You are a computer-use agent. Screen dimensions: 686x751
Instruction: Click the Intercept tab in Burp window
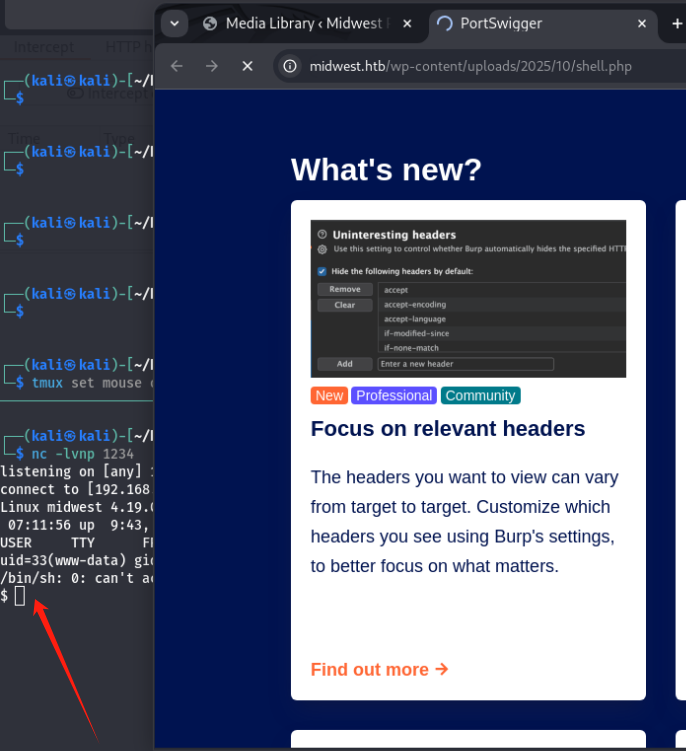[x=44, y=47]
